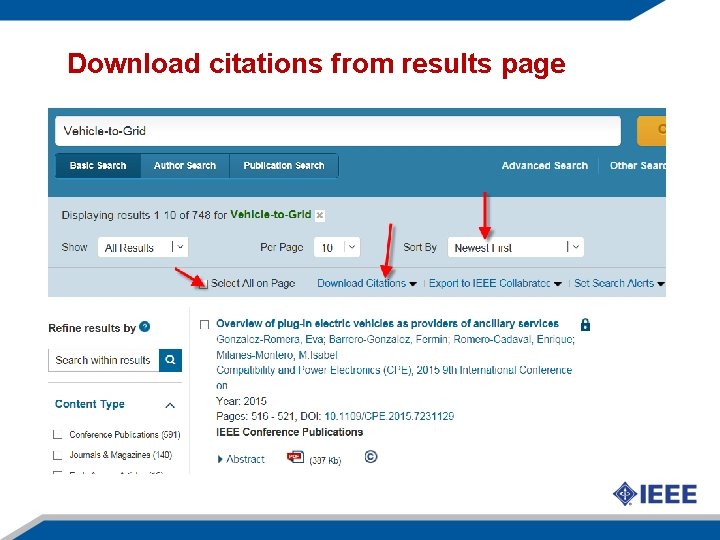
Task: Expand Export to IEEE Collabratec menu
Action: 495,283
